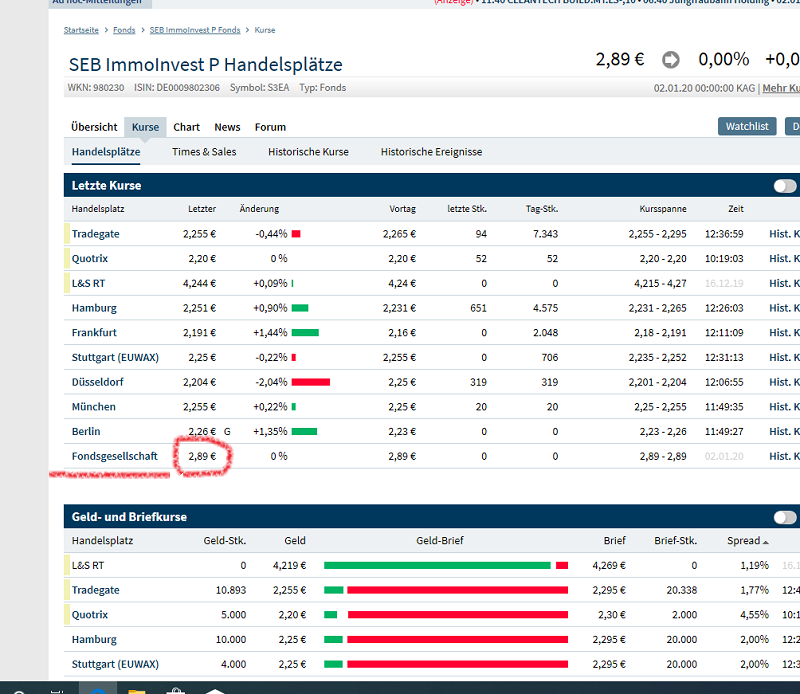
Task: Open Hamburg in Geld- und Briefkurse table
Action: tap(94, 639)
